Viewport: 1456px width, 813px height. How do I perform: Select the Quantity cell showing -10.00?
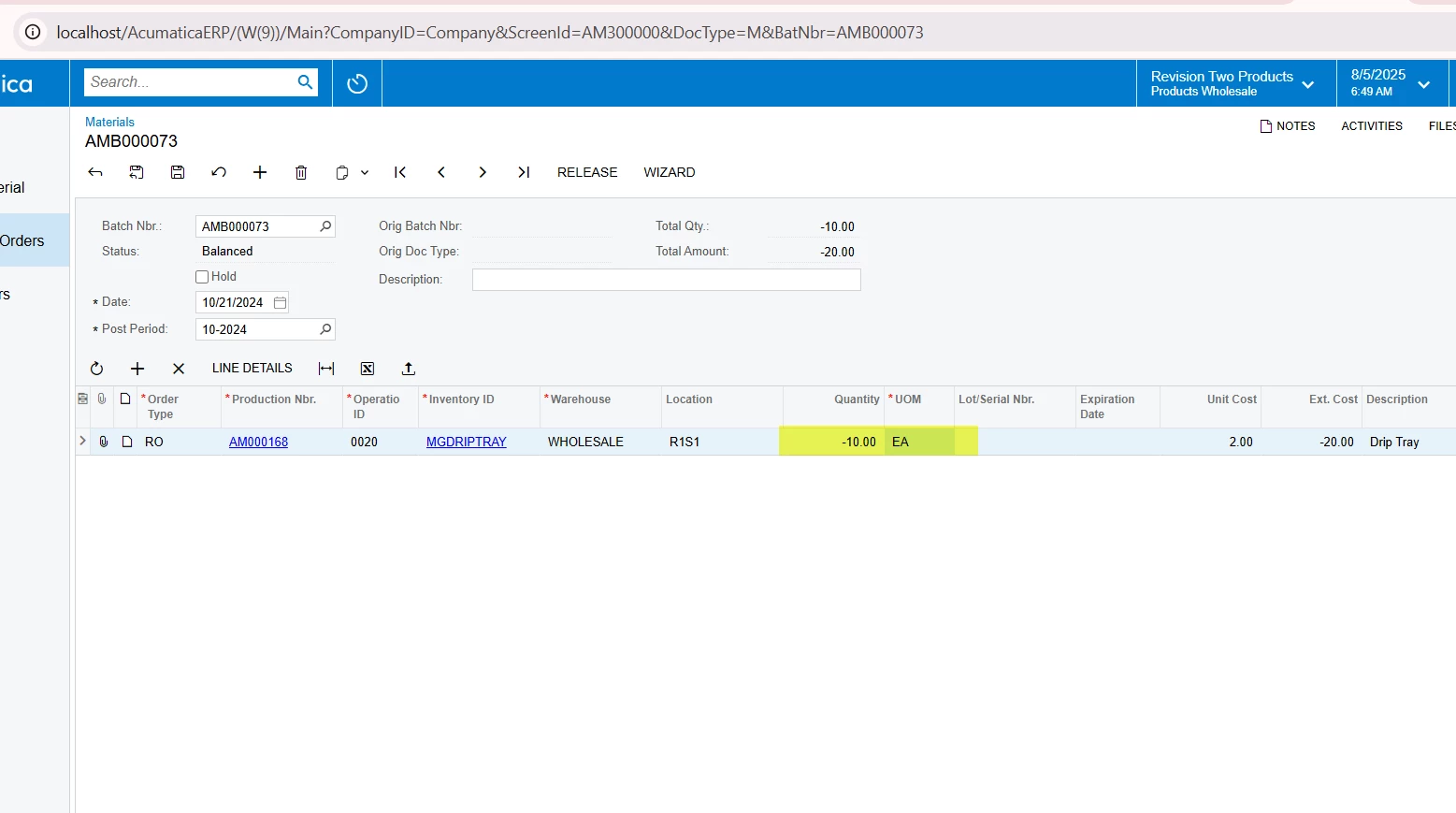[832, 442]
